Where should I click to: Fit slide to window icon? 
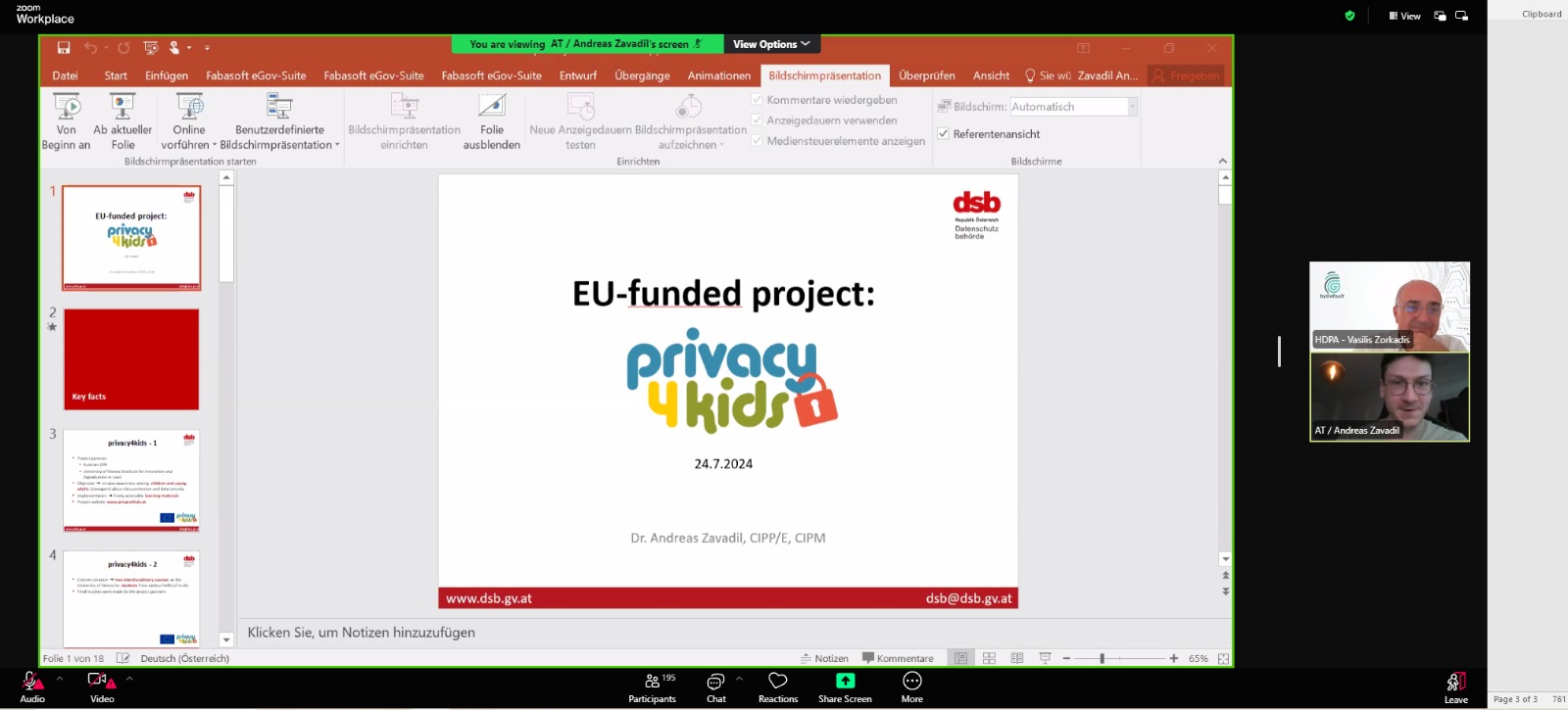[x=1223, y=658]
